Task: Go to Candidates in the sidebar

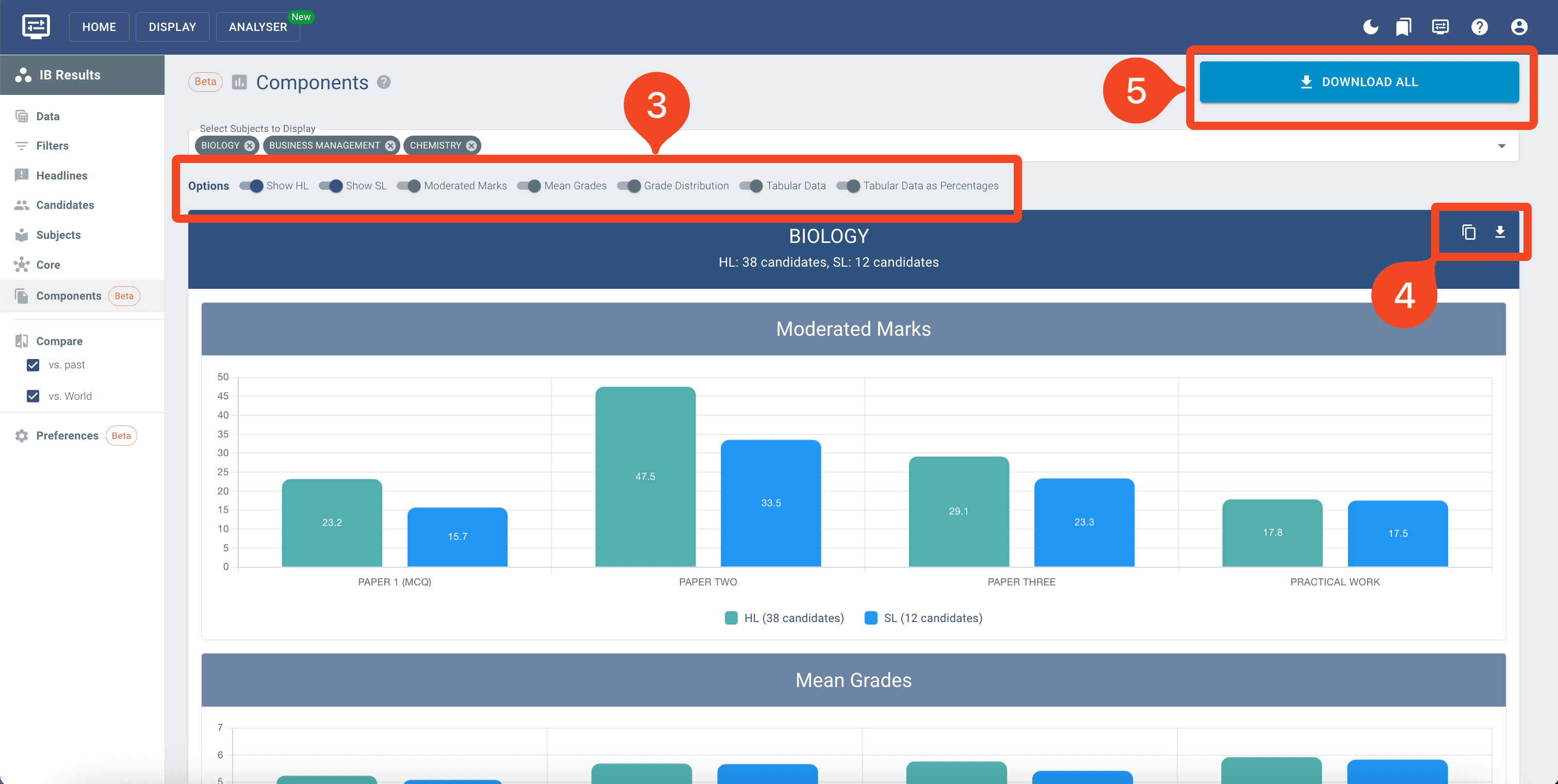Action: (x=82, y=205)
